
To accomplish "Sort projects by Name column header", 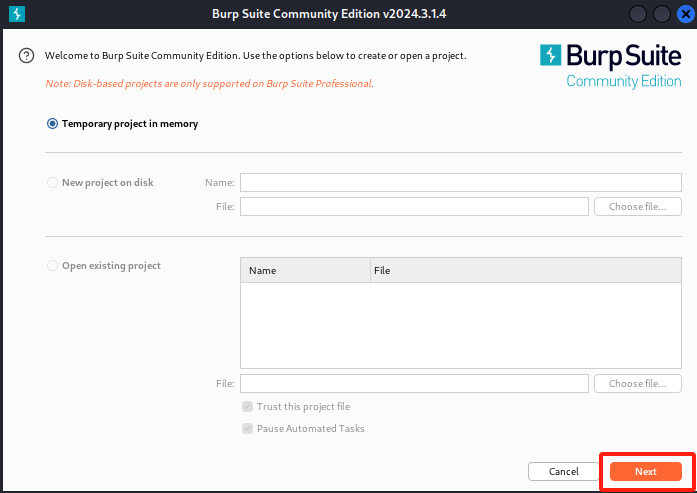I will (305, 270).
